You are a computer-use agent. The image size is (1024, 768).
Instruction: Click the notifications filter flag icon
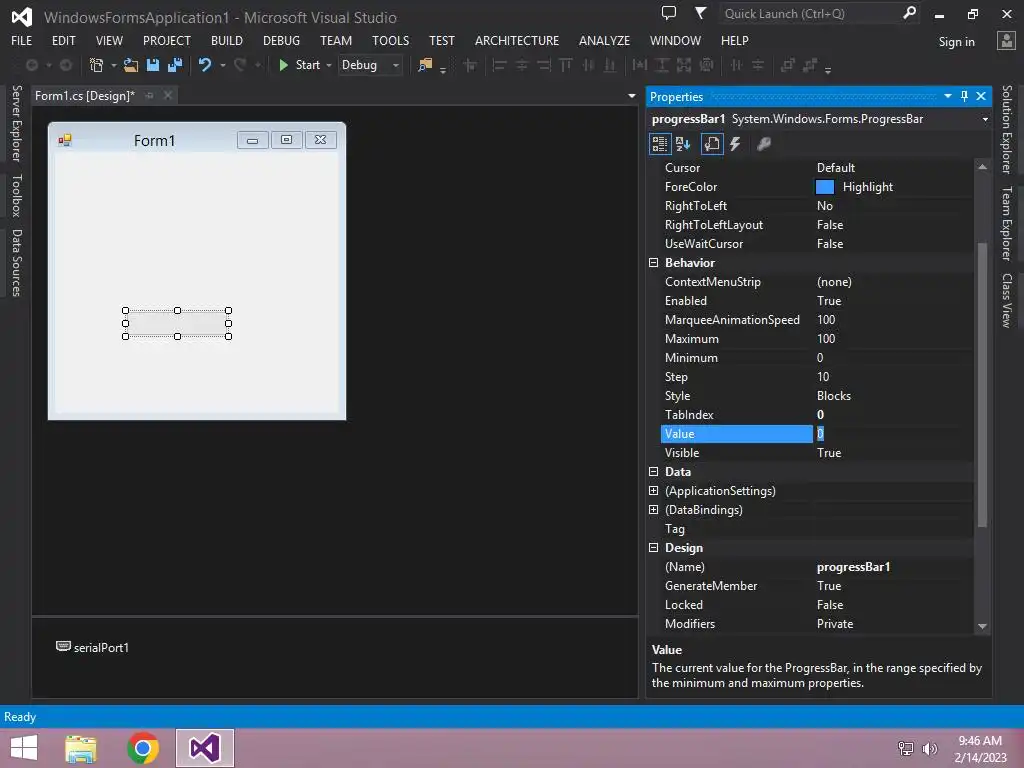tap(700, 13)
